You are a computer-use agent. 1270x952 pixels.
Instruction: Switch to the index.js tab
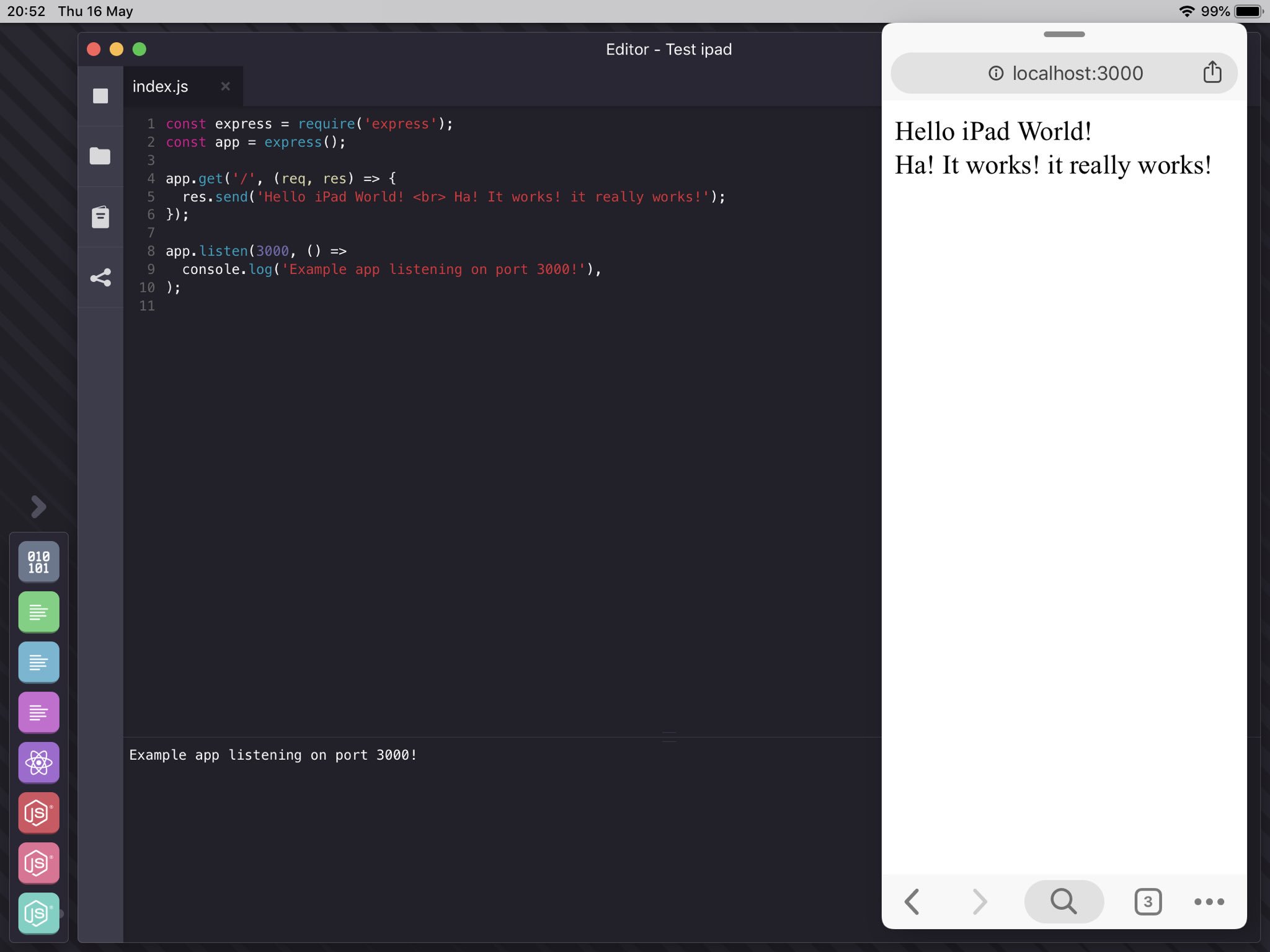161,87
